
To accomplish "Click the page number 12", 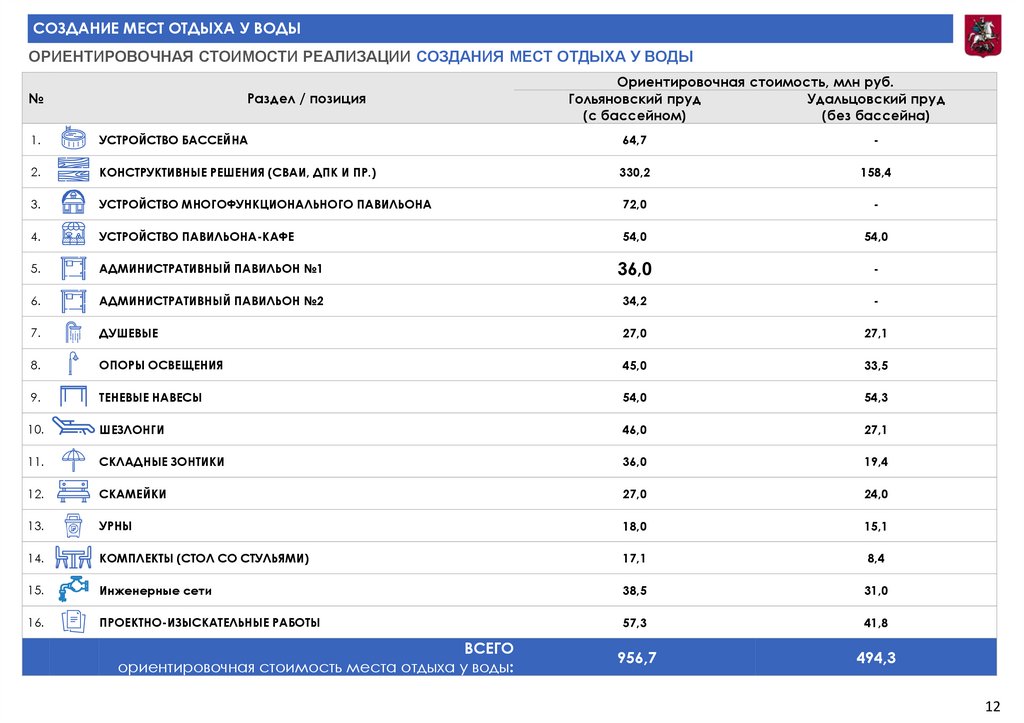I will 992,707.
